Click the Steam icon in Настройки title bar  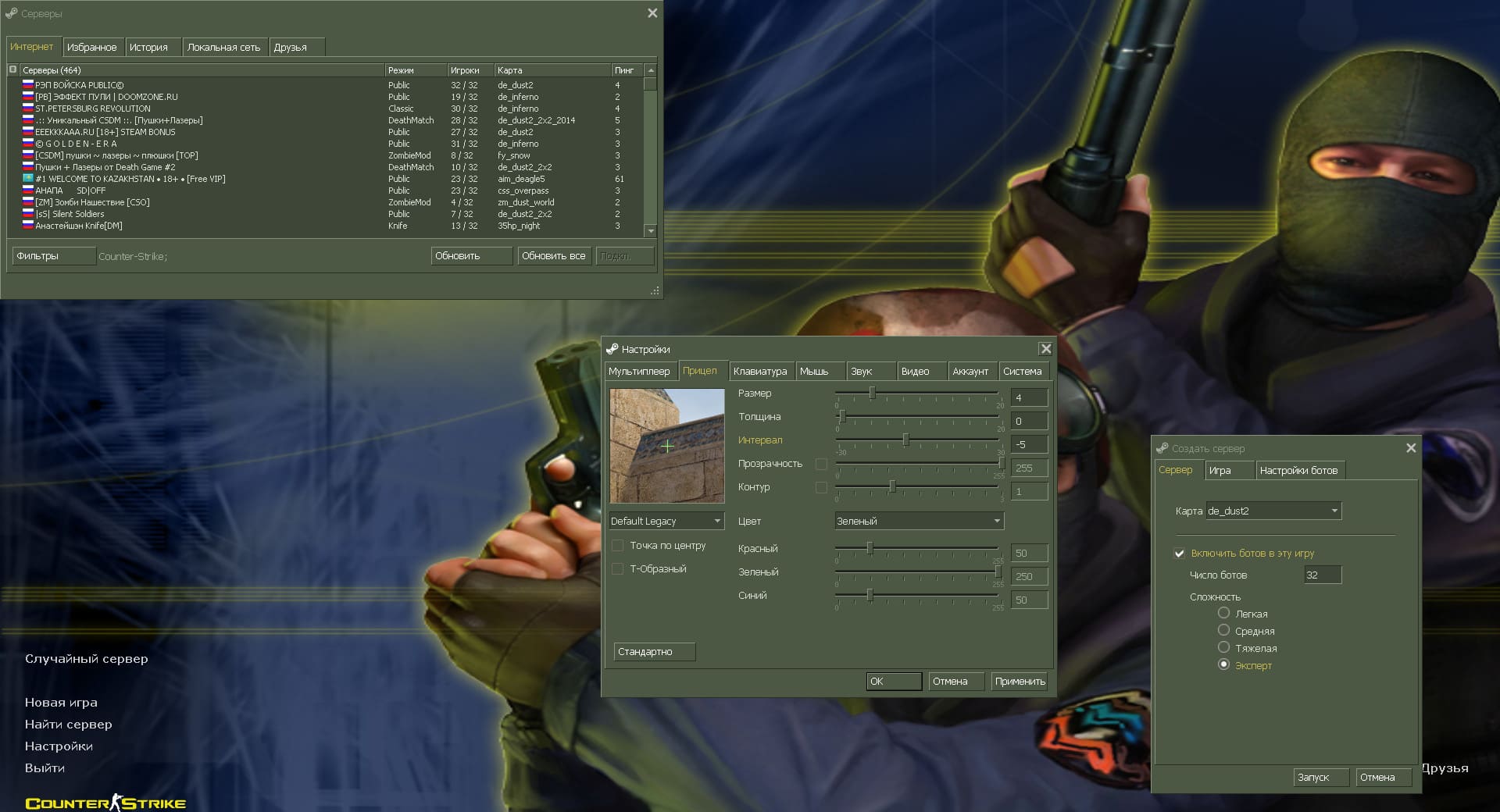pyautogui.click(x=612, y=349)
